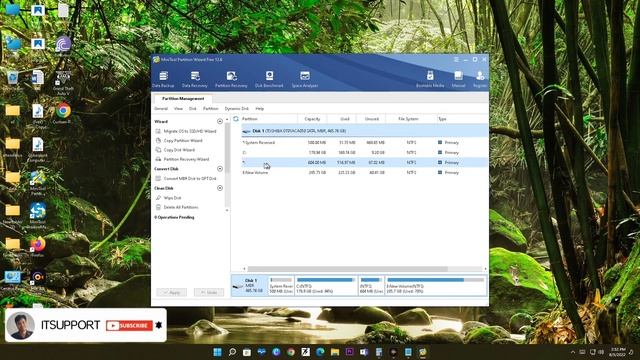The height and width of the screenshot is (360, 640).
Task: Start the Migrate OS to SSD/HD Wizard
Action: point(186,131)
